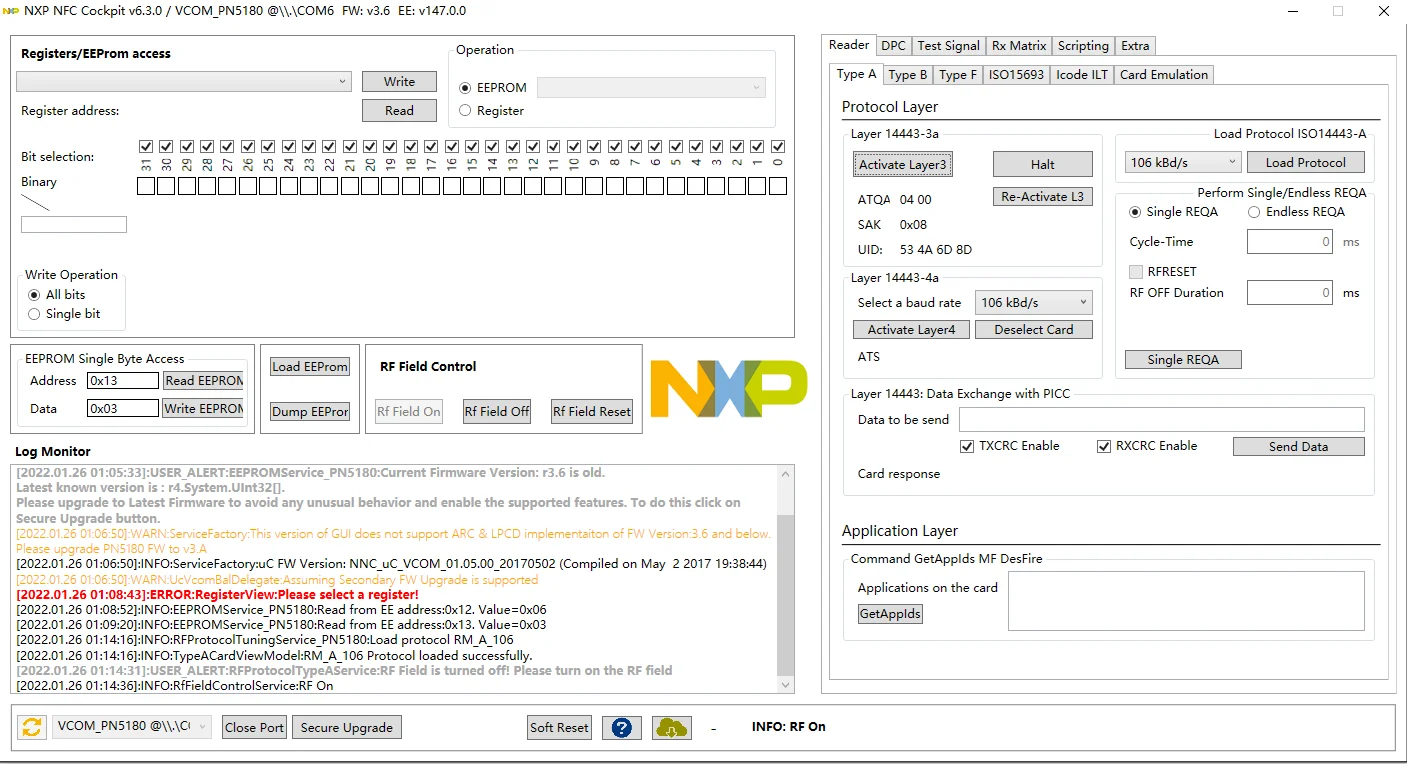
Task: Click Read EEPROM button
Action: [203, 381]
